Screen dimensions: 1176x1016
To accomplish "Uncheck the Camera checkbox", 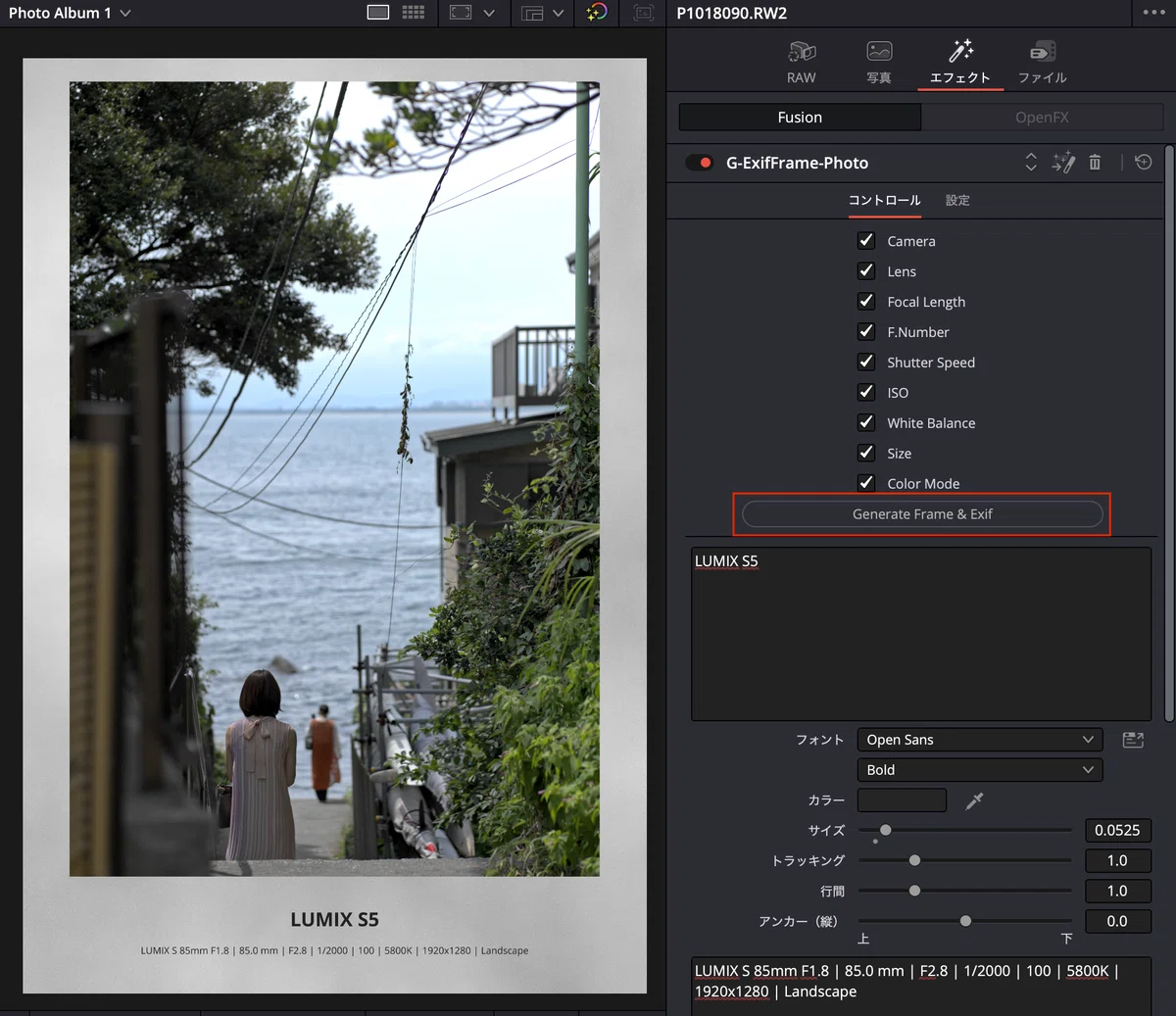I will click(x=866, y=240).
